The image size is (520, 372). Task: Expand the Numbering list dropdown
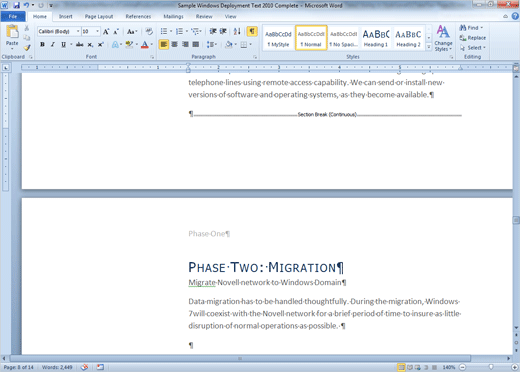[187, 31]
